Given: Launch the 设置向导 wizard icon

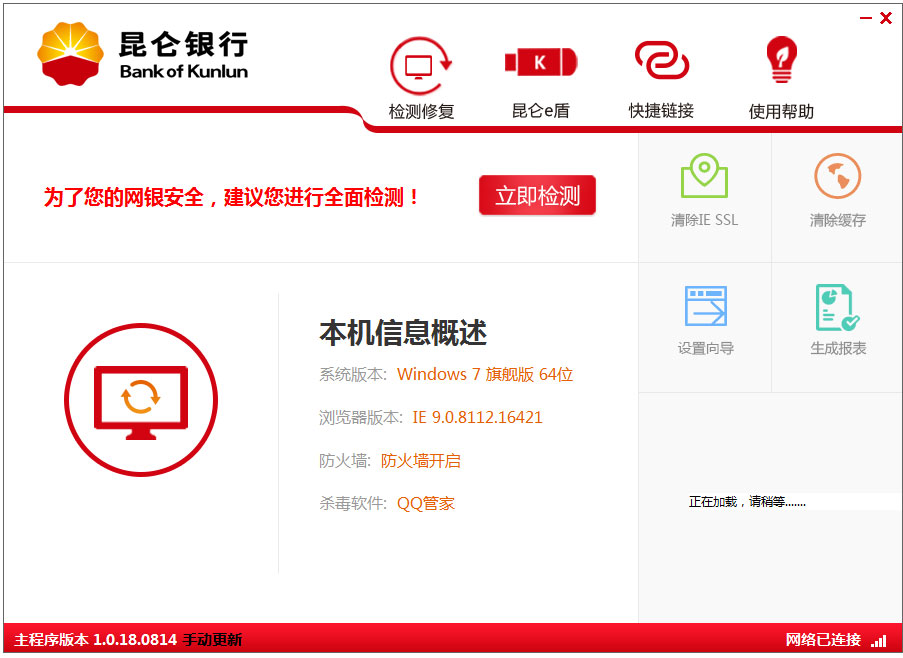Looking at the screenshot, I should tap(705, 307).
